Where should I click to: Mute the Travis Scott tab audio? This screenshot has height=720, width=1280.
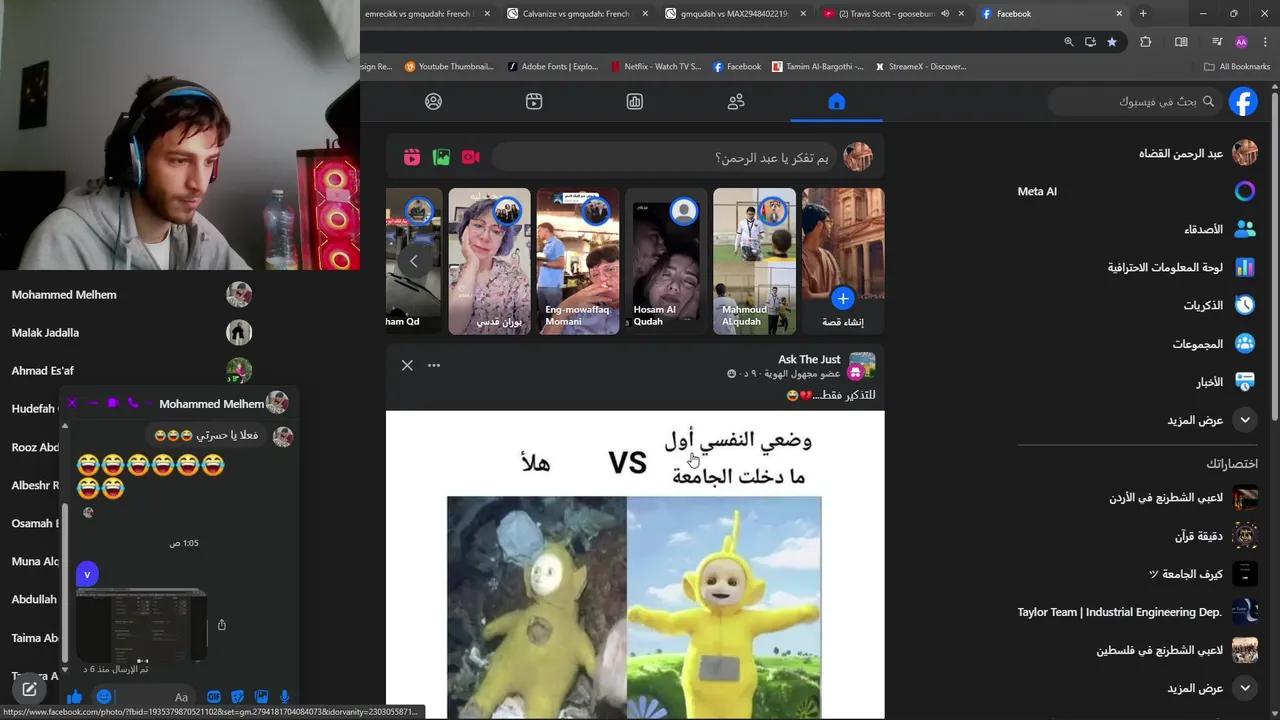pos(945,14)
